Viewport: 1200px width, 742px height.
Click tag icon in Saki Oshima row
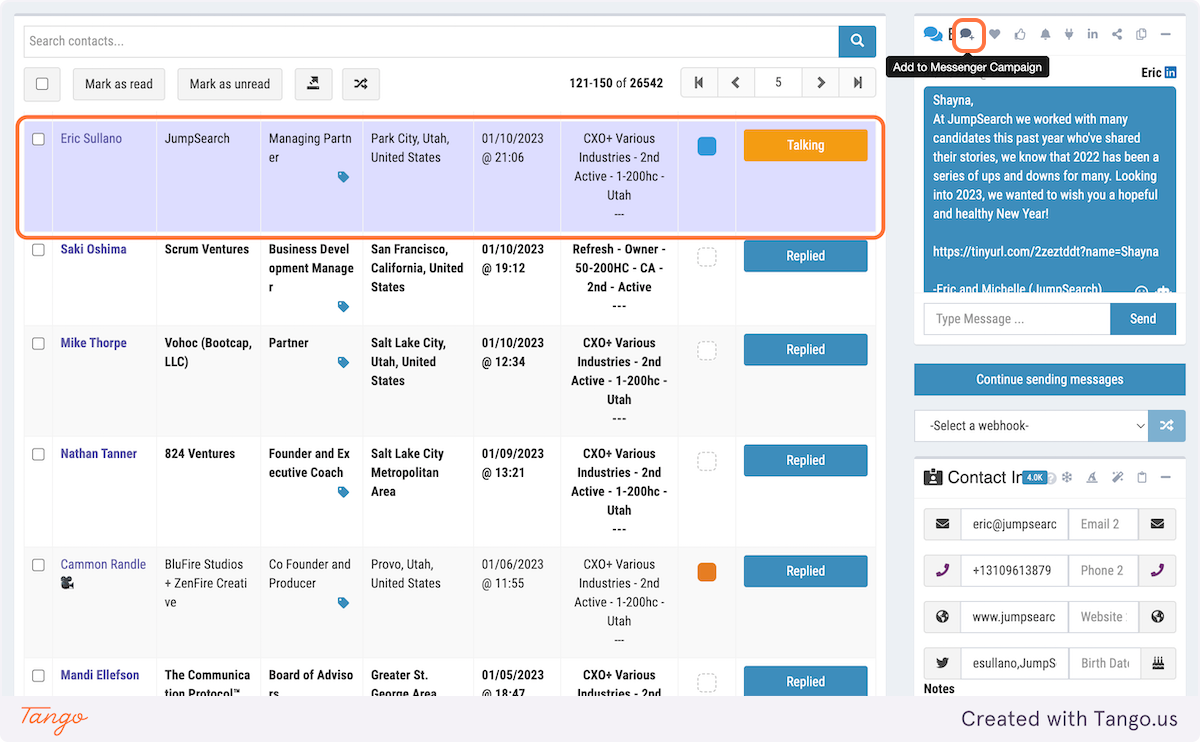coord(343,307)
